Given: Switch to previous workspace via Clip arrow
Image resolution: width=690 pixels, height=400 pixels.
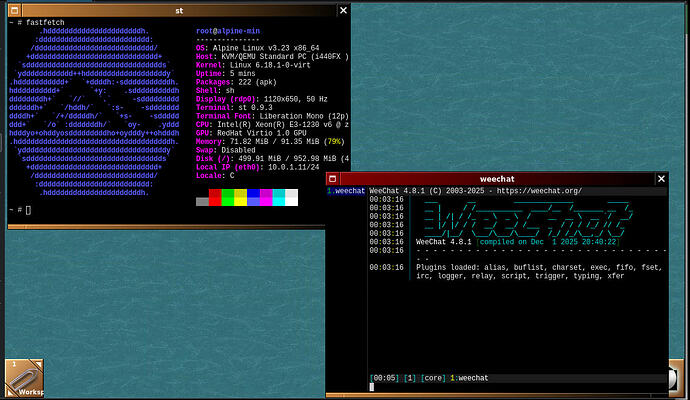Looking at the screenshot, I should tap(9, 394).
